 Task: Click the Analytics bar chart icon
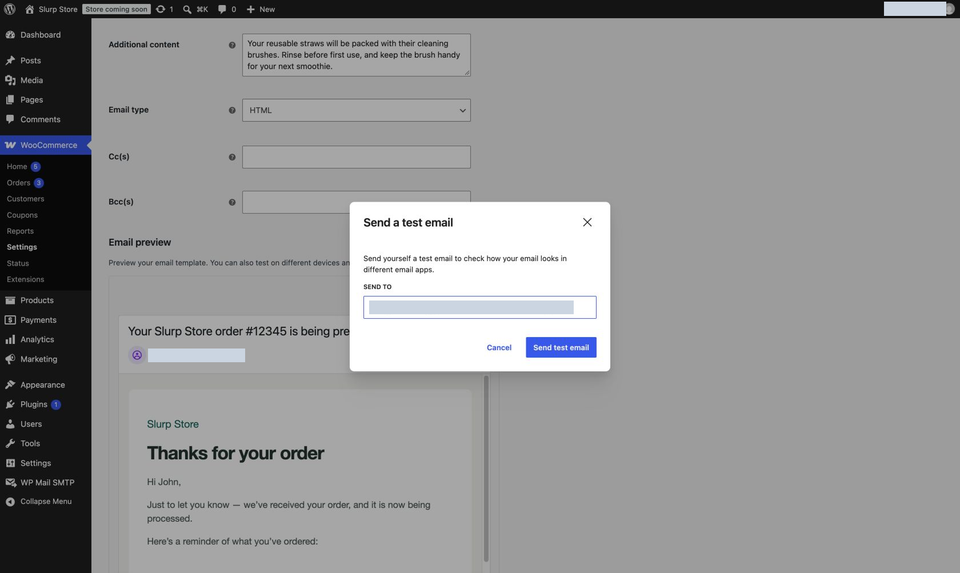pyautogui.click(x=10, y=340)
